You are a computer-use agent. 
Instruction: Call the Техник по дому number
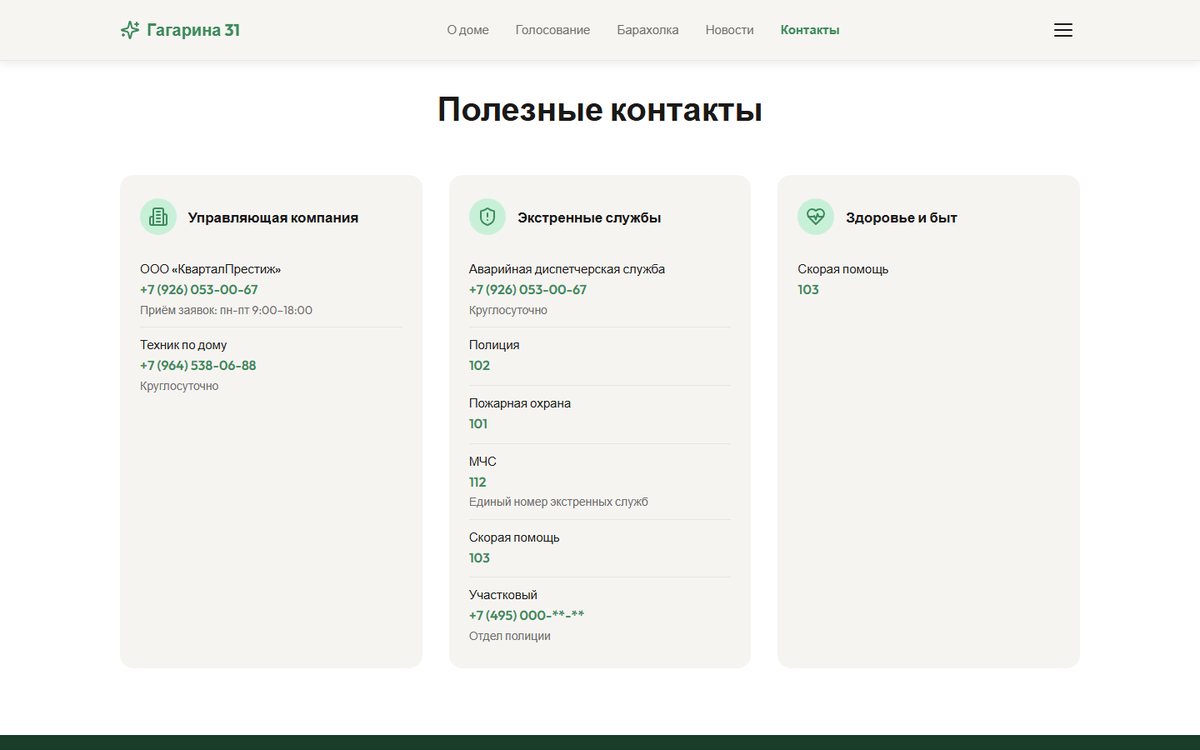click(198, 366)
